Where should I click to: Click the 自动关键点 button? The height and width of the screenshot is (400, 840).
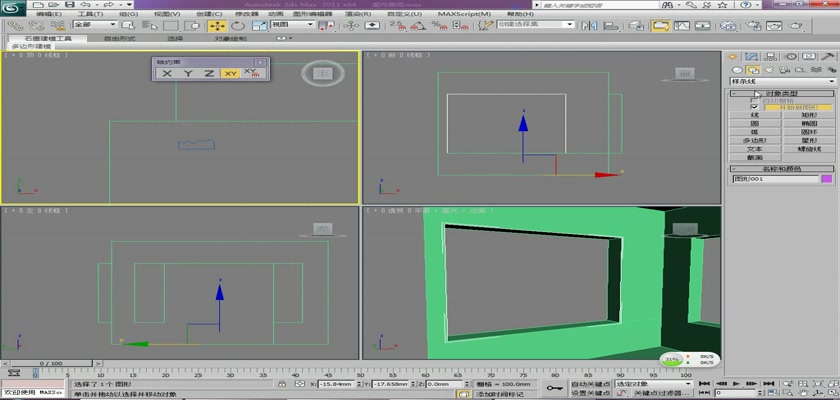590,384
